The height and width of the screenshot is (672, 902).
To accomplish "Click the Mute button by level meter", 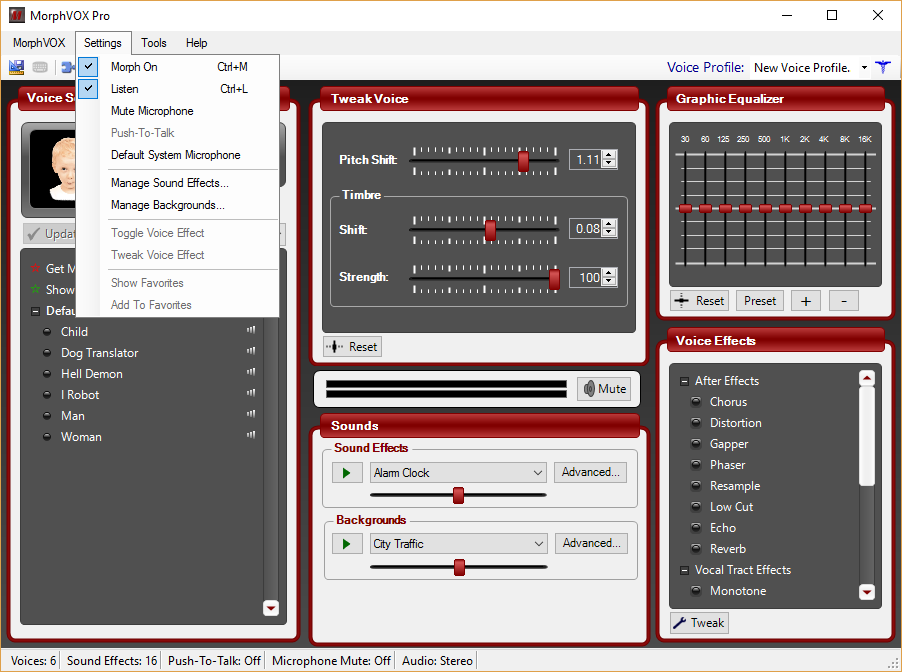I will pyautogui.click(x=604, y=389).
